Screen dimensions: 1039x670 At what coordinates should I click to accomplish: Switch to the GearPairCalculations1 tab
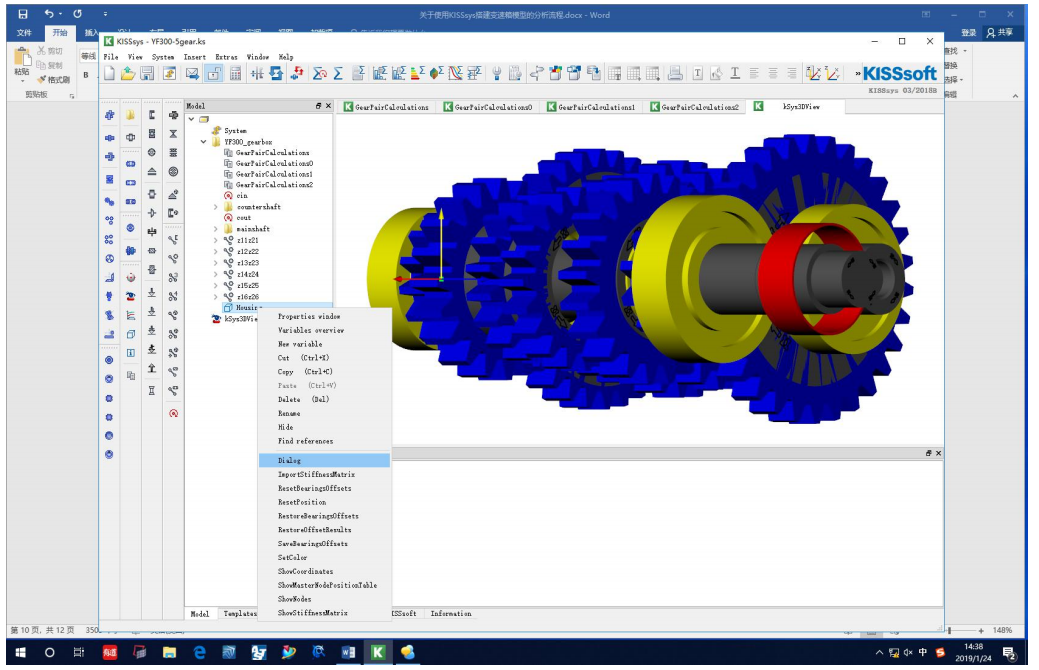(596, 107)
